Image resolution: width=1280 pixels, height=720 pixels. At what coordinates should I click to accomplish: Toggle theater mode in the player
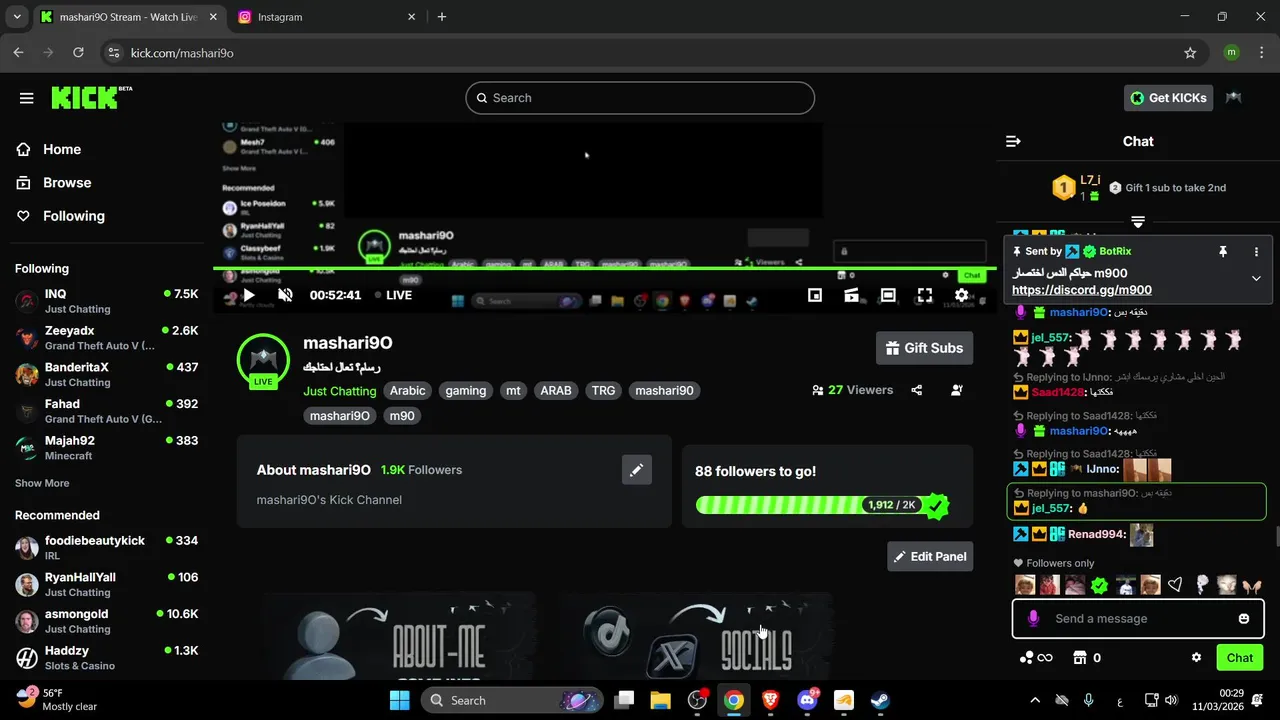(x=888, y=295)
